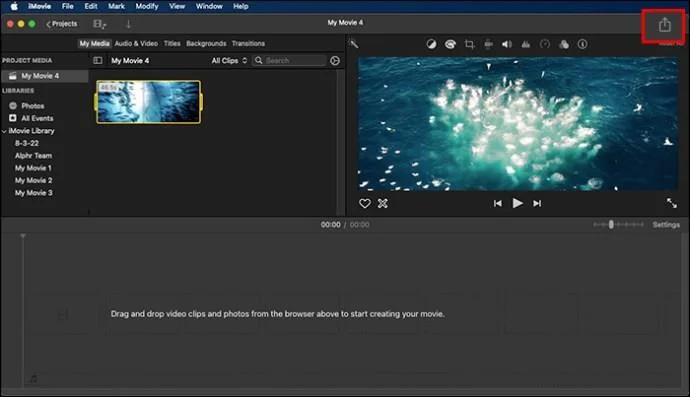Open the speed adjustment tool
This screenshot has width=690, height=397.
pos(545,44)
